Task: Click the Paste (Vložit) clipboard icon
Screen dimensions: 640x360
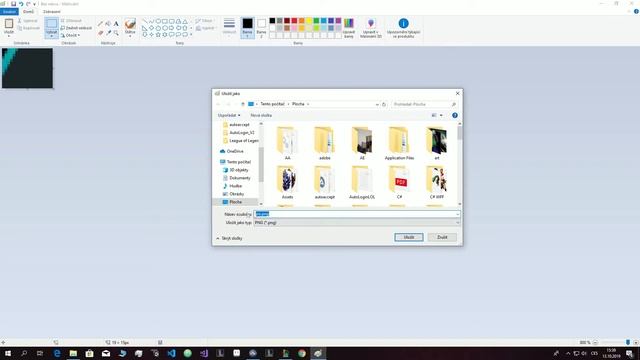Action: tap(9, 24)
